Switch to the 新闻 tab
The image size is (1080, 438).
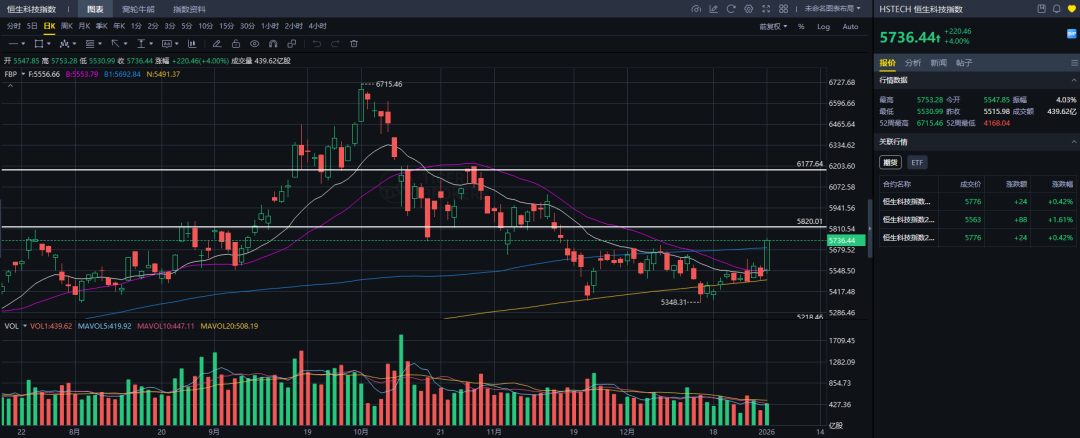click(938, 62)
